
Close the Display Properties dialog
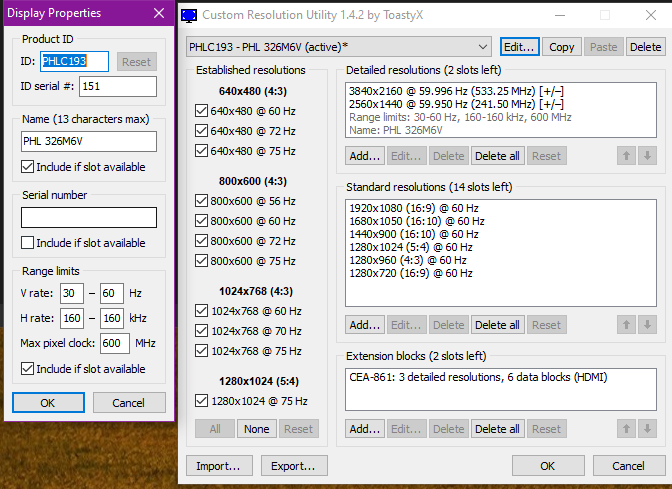[159, 13]
